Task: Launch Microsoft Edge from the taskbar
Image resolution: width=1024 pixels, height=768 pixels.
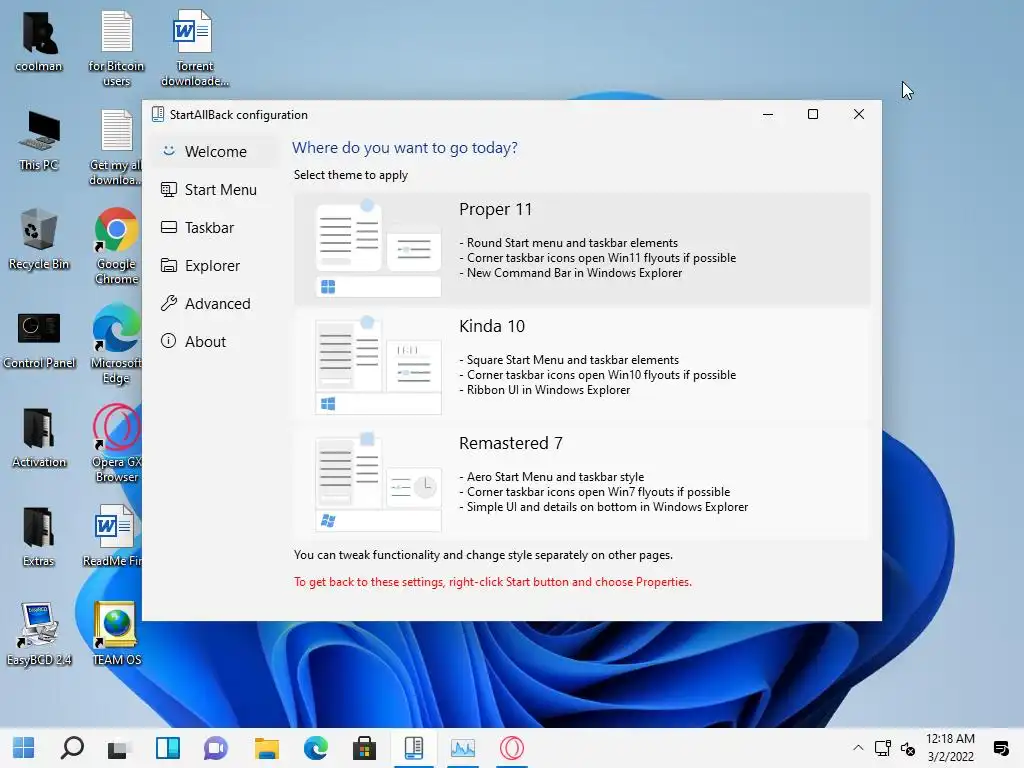Action: 315,748
